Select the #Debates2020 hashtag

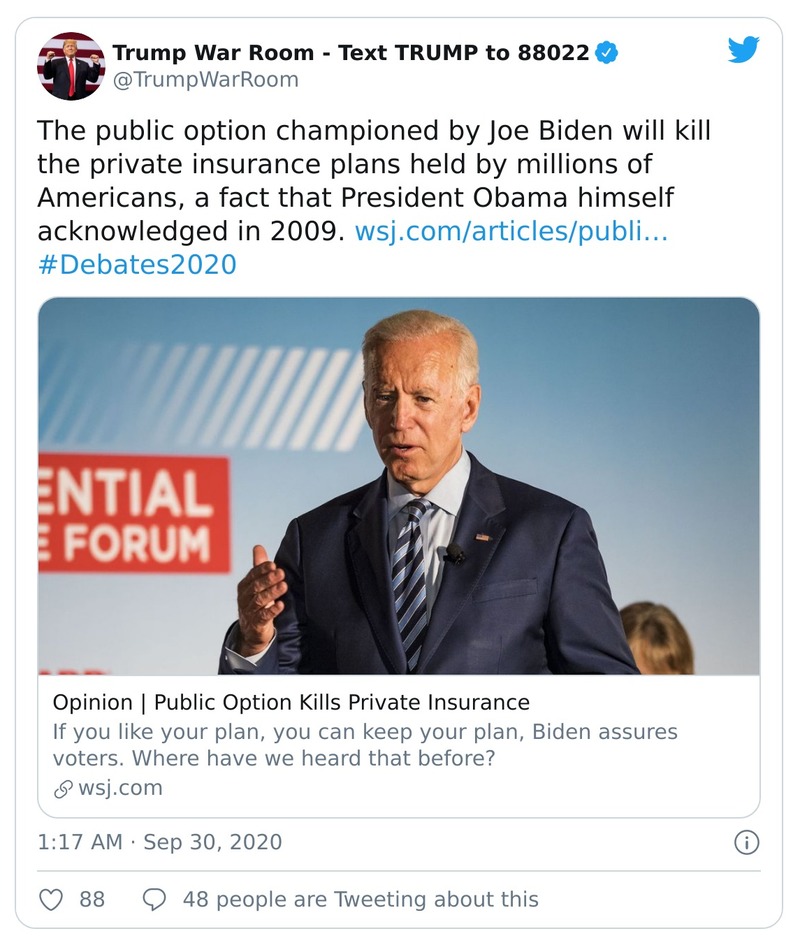tap(137, 265)
